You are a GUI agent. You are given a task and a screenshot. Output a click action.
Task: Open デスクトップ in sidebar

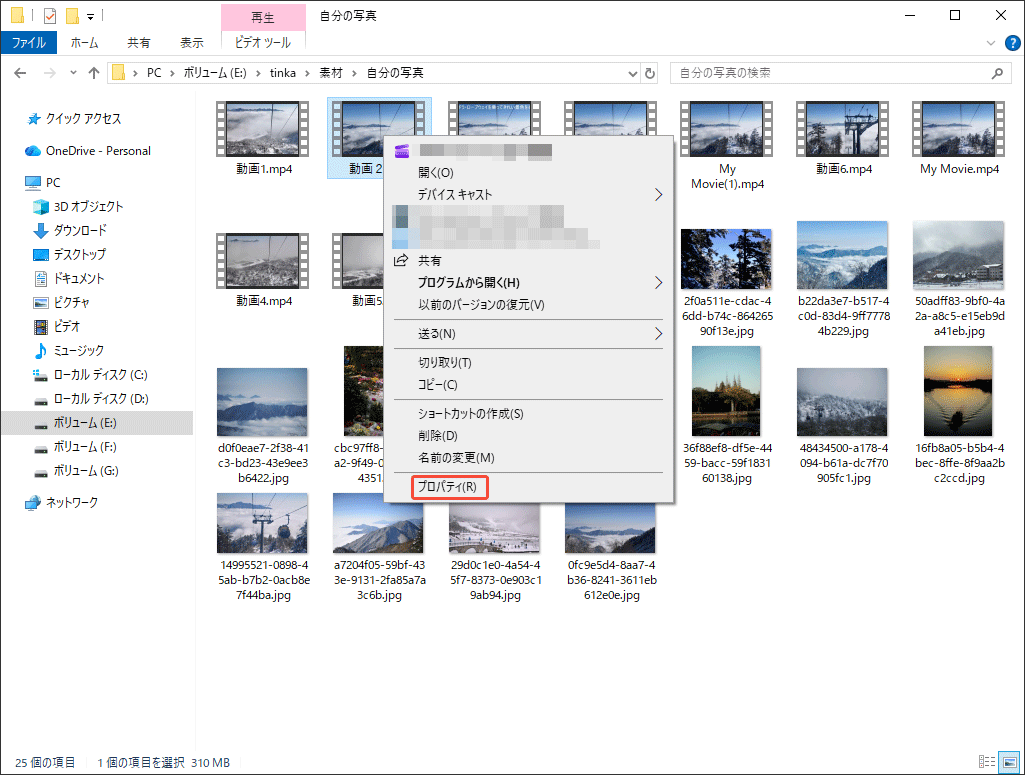69,254
